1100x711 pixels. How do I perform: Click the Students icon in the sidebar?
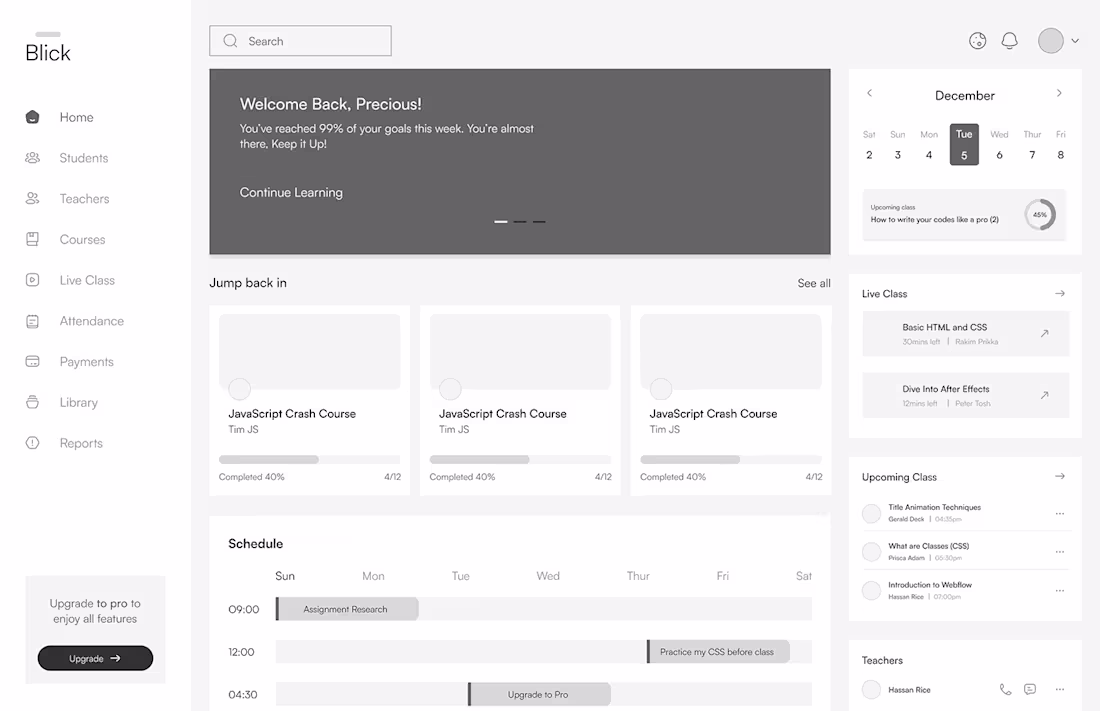(x=32, y=158)
